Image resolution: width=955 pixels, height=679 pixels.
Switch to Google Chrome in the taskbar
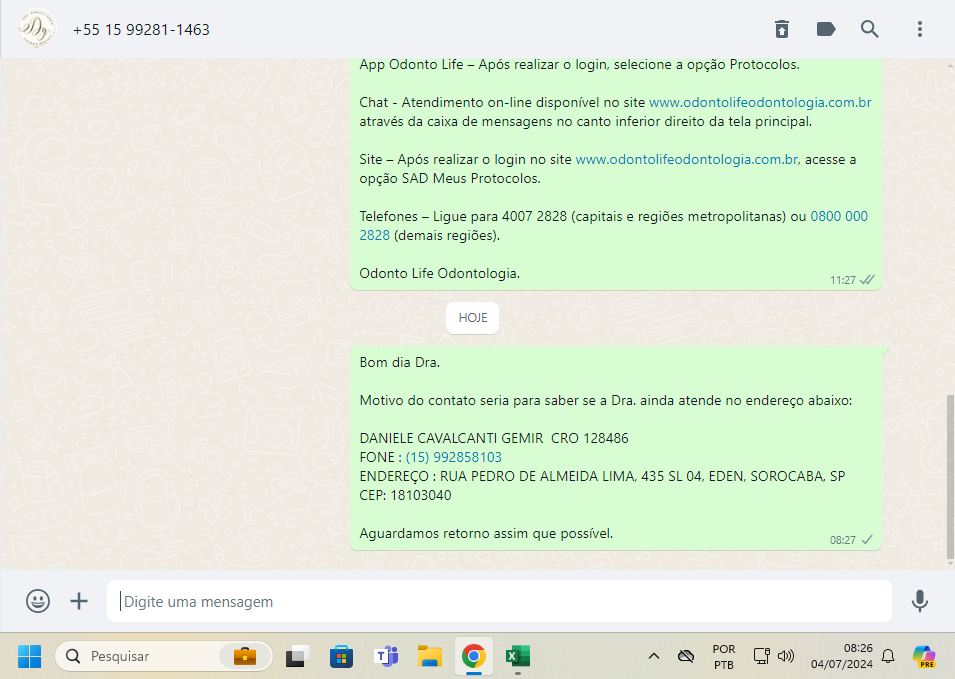474,656
